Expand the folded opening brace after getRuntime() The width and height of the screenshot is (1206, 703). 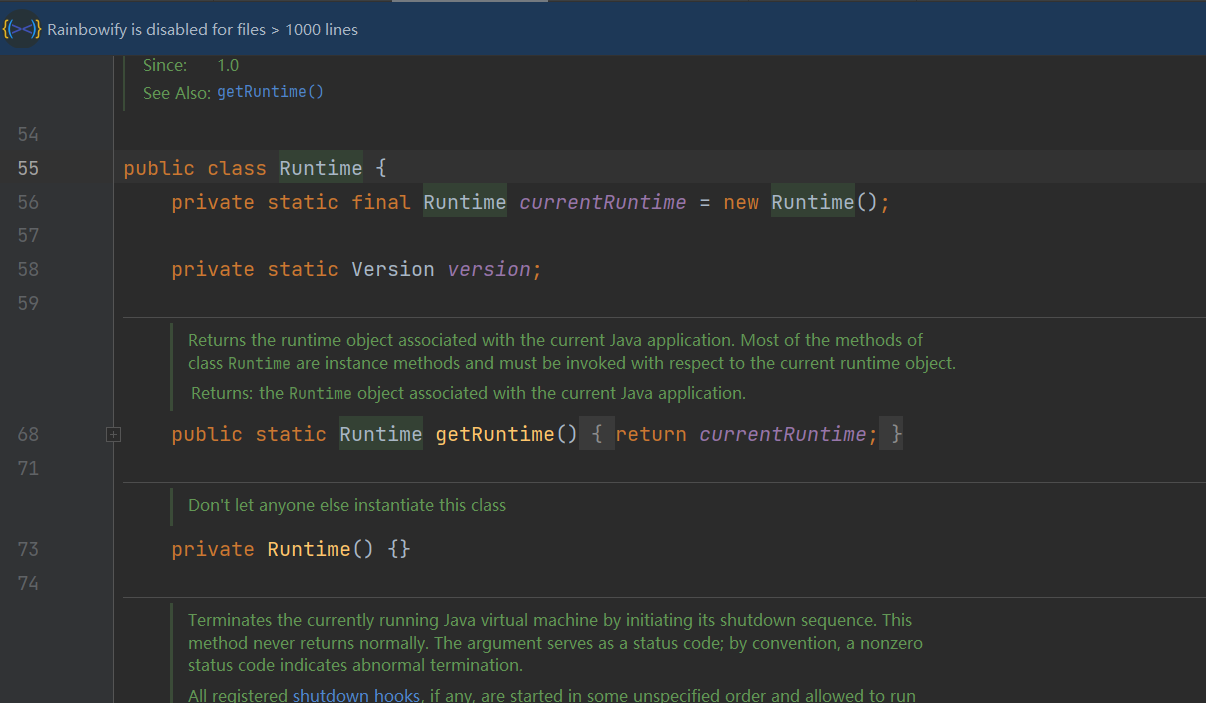[x=596, y=434]
